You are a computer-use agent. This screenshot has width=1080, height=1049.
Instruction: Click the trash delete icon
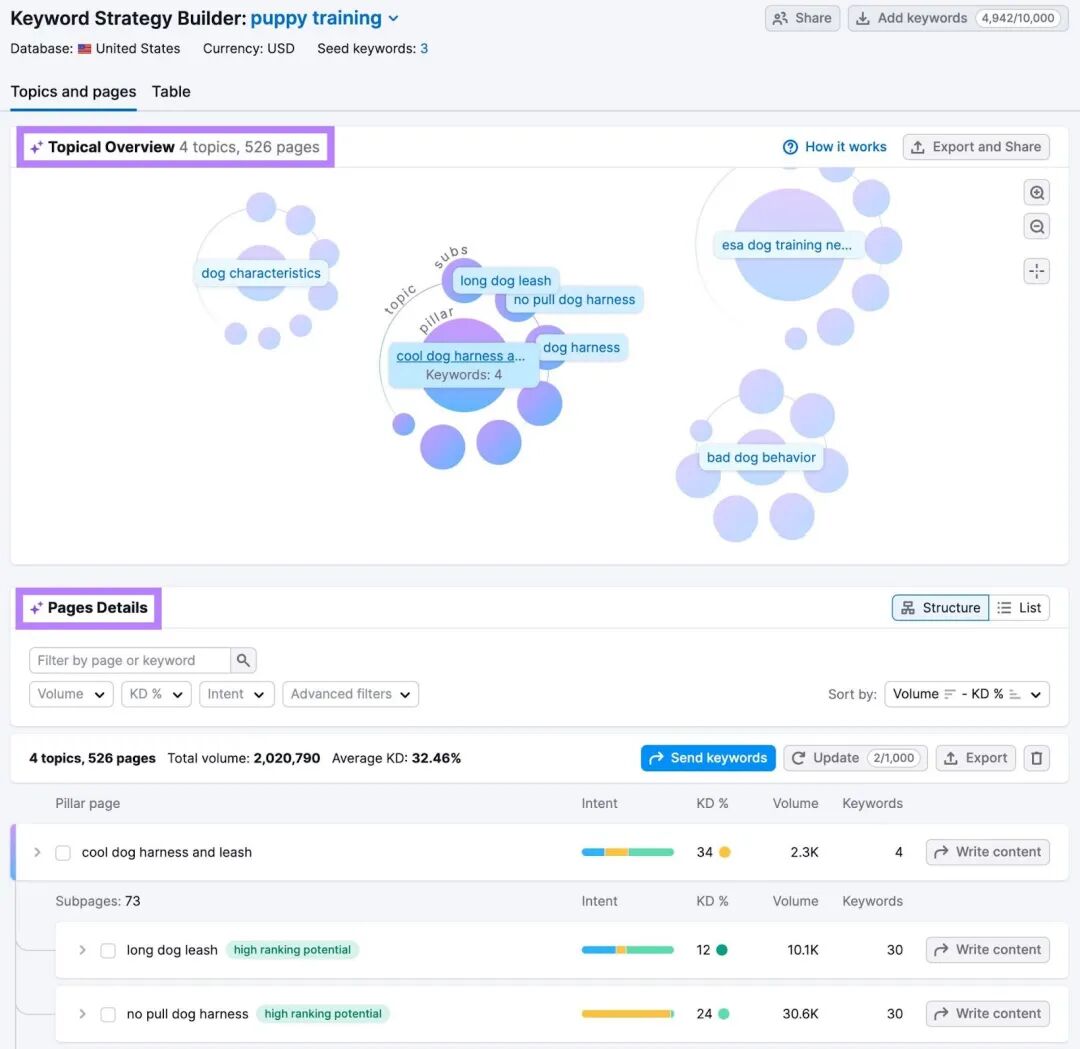pos(1037,758)
